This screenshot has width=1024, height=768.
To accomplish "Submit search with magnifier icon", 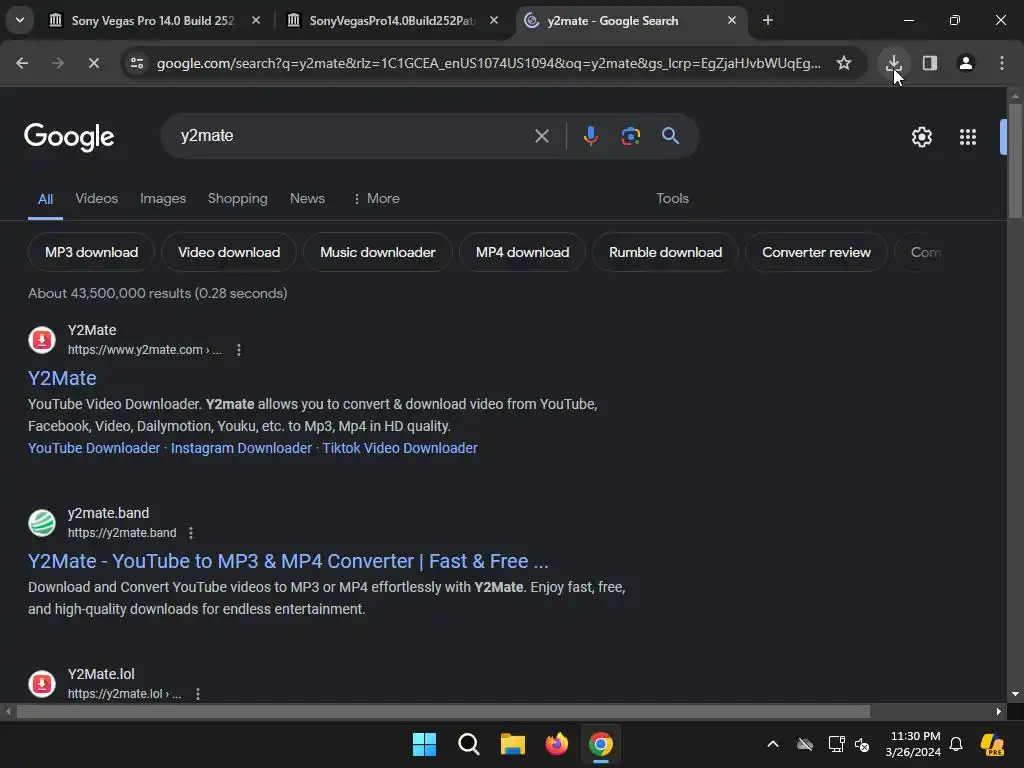I will pos(670,136).
